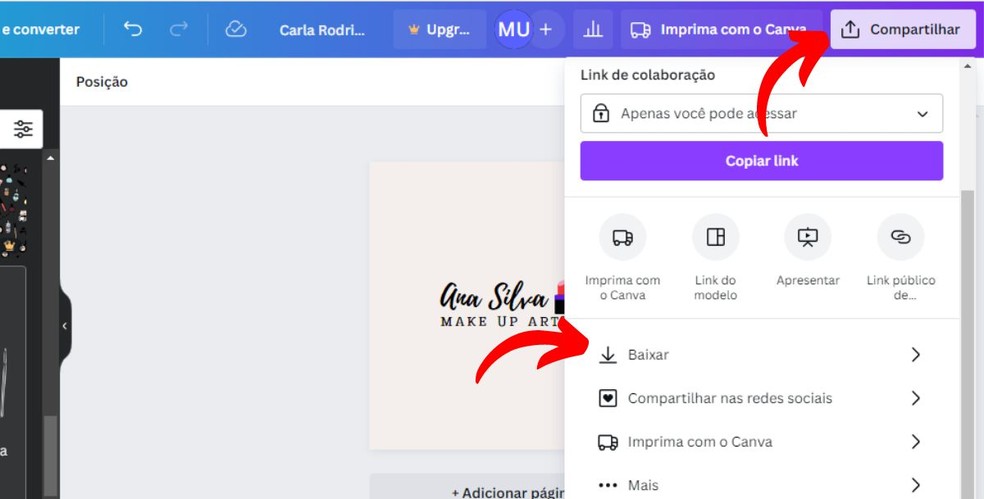Click the MU user avatar
984x499 pixels.
click(x=513, y=29)
